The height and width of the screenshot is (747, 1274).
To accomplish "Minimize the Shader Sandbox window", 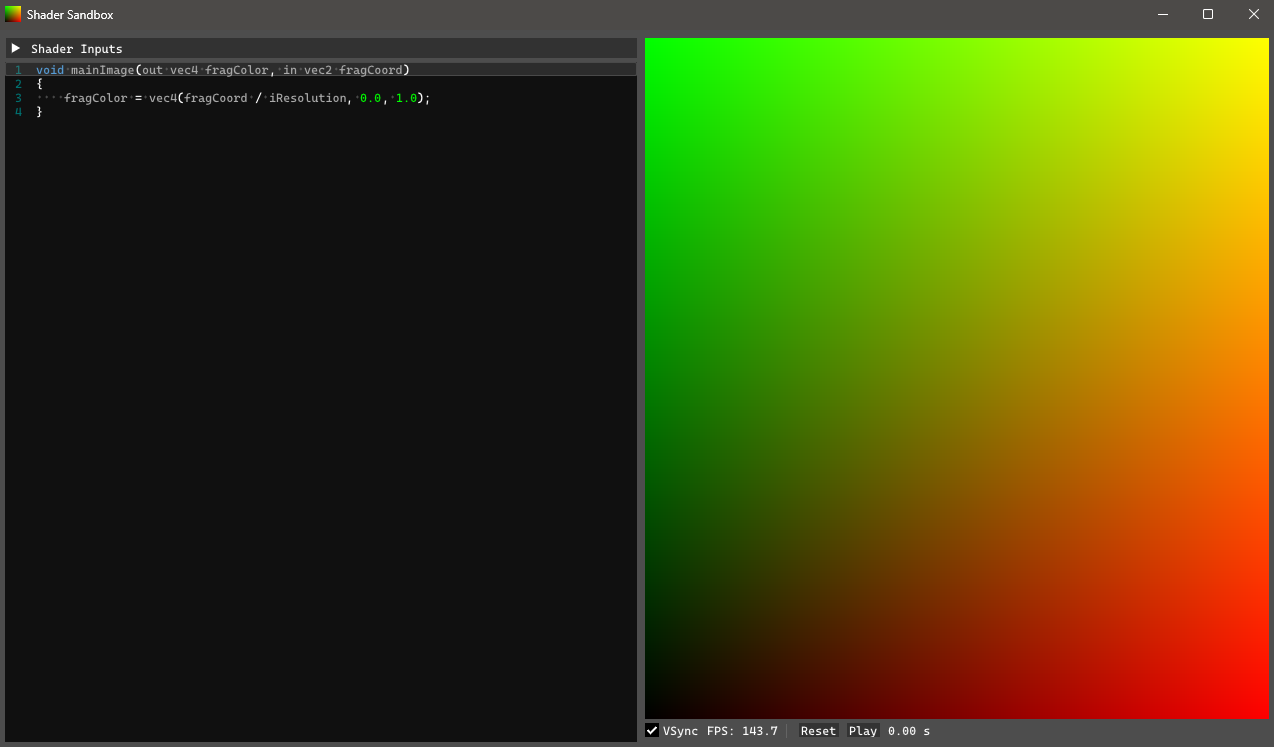I will pyautogui.click(x=1163, y=14).
